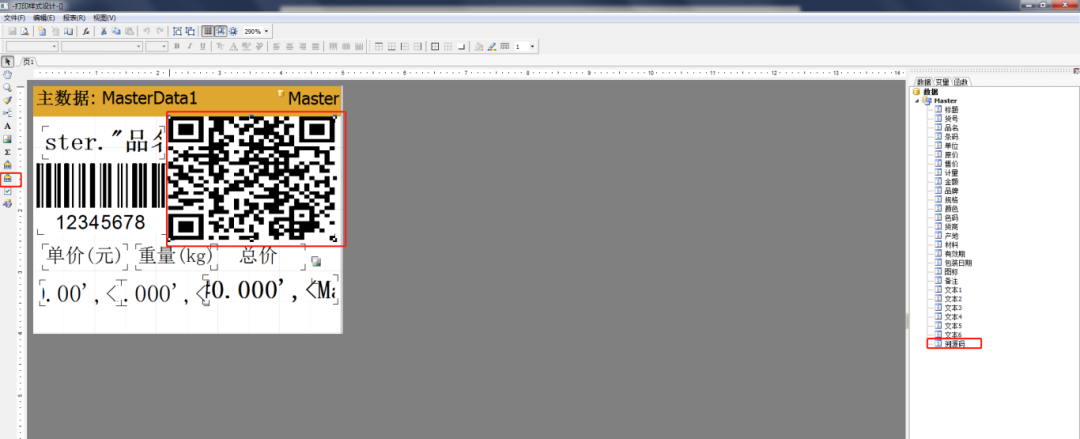This screenshot has height=439, width=1080.
Task: Select the upper barcode object tool
Action: click(x=8, y=165)
